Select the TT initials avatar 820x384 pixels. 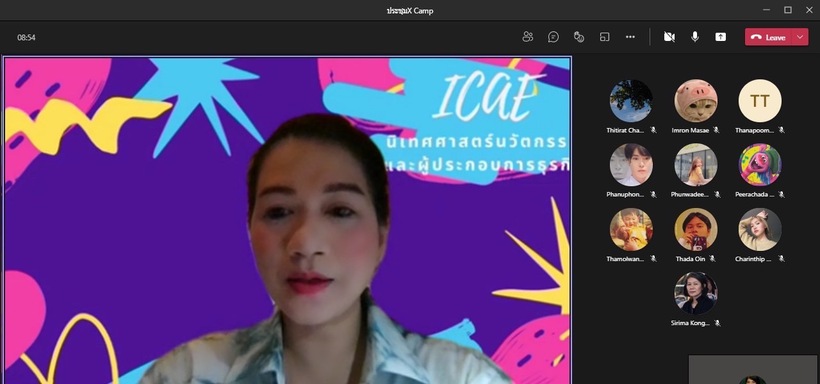click(760, 101)
